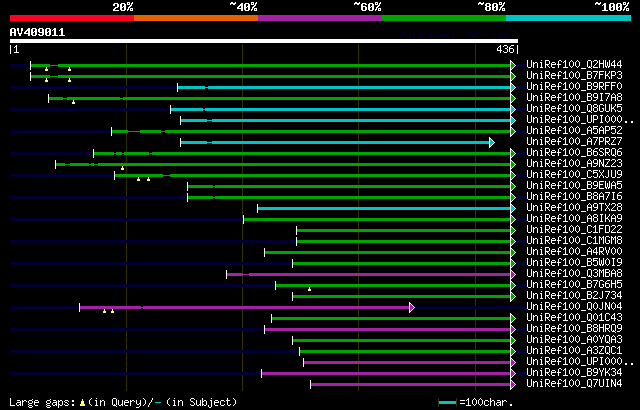
Task: Click the yellow gap marker under UniRef100_B7G6H5 bar
Action: tap(309, 289)
